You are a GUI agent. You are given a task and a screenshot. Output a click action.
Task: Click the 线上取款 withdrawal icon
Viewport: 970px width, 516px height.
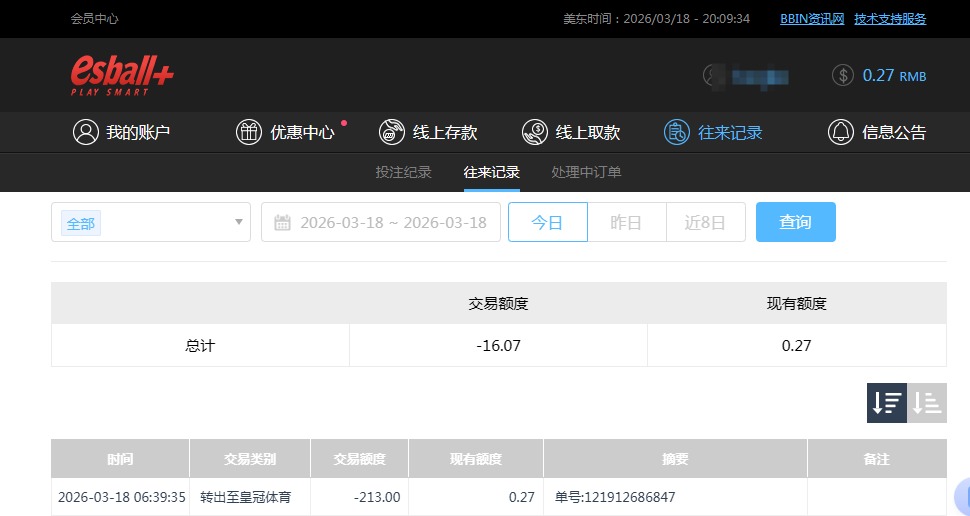pos(534,132)
